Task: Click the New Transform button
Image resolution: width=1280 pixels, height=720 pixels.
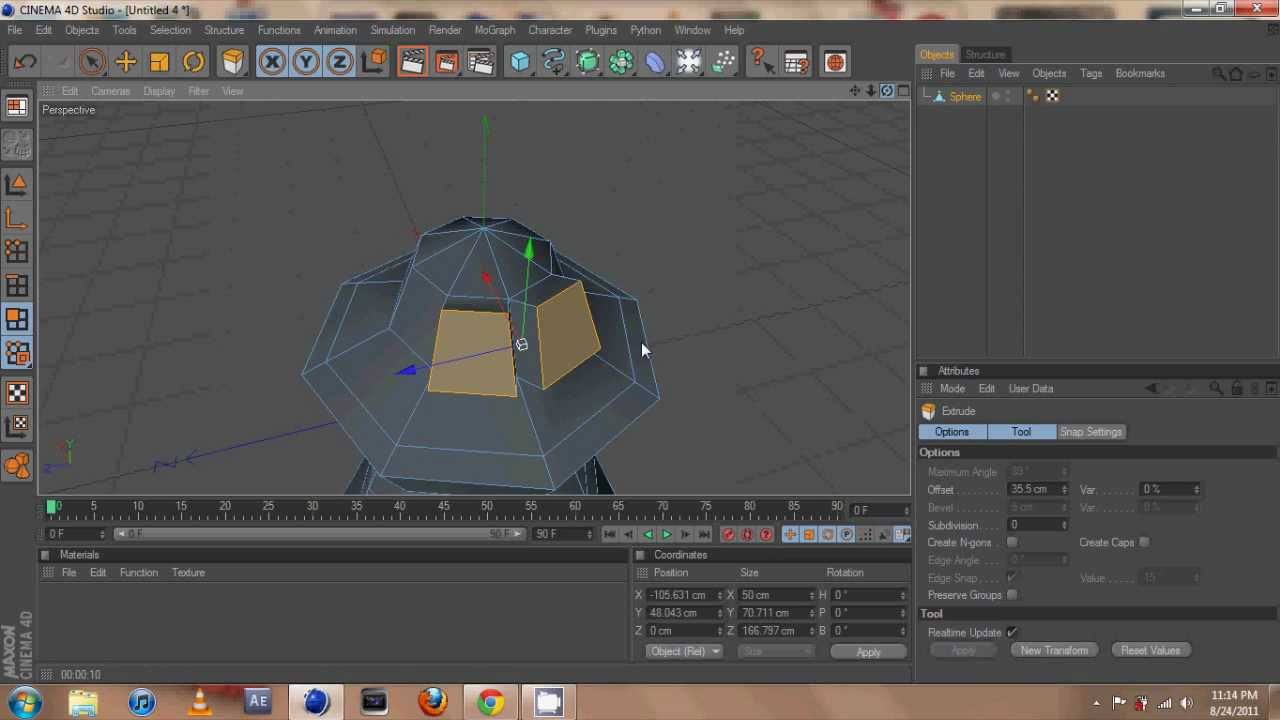Action: (x=1054, y=650)
